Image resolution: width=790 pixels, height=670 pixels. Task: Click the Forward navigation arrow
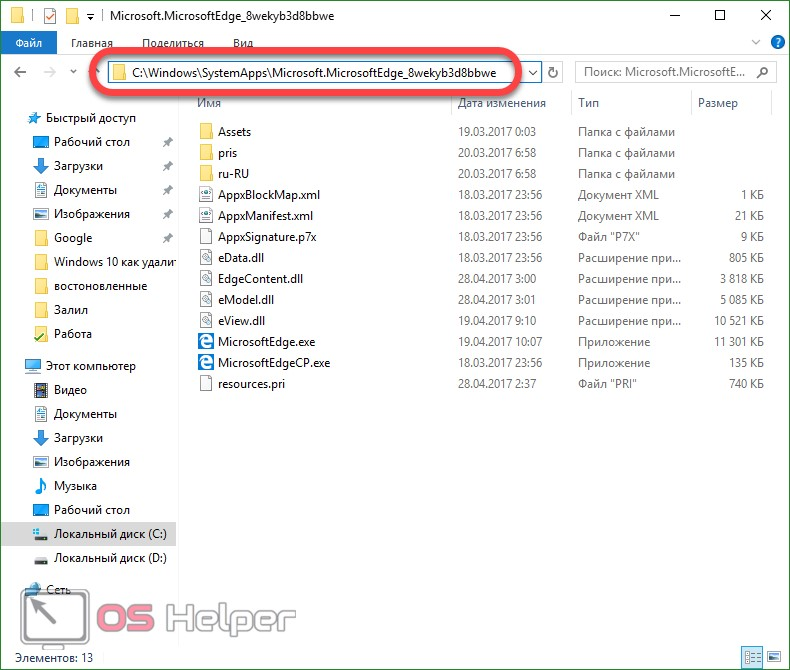(49, 72)
